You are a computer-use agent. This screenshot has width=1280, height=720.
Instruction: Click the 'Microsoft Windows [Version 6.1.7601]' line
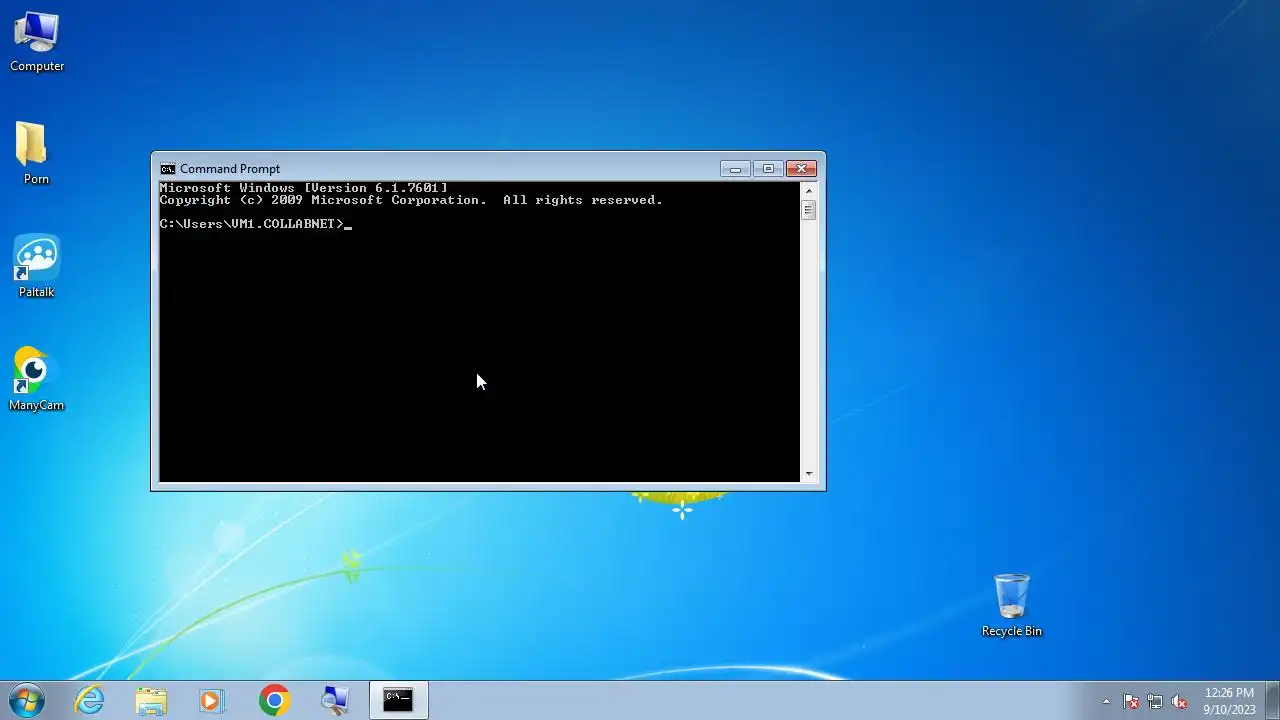304,188
